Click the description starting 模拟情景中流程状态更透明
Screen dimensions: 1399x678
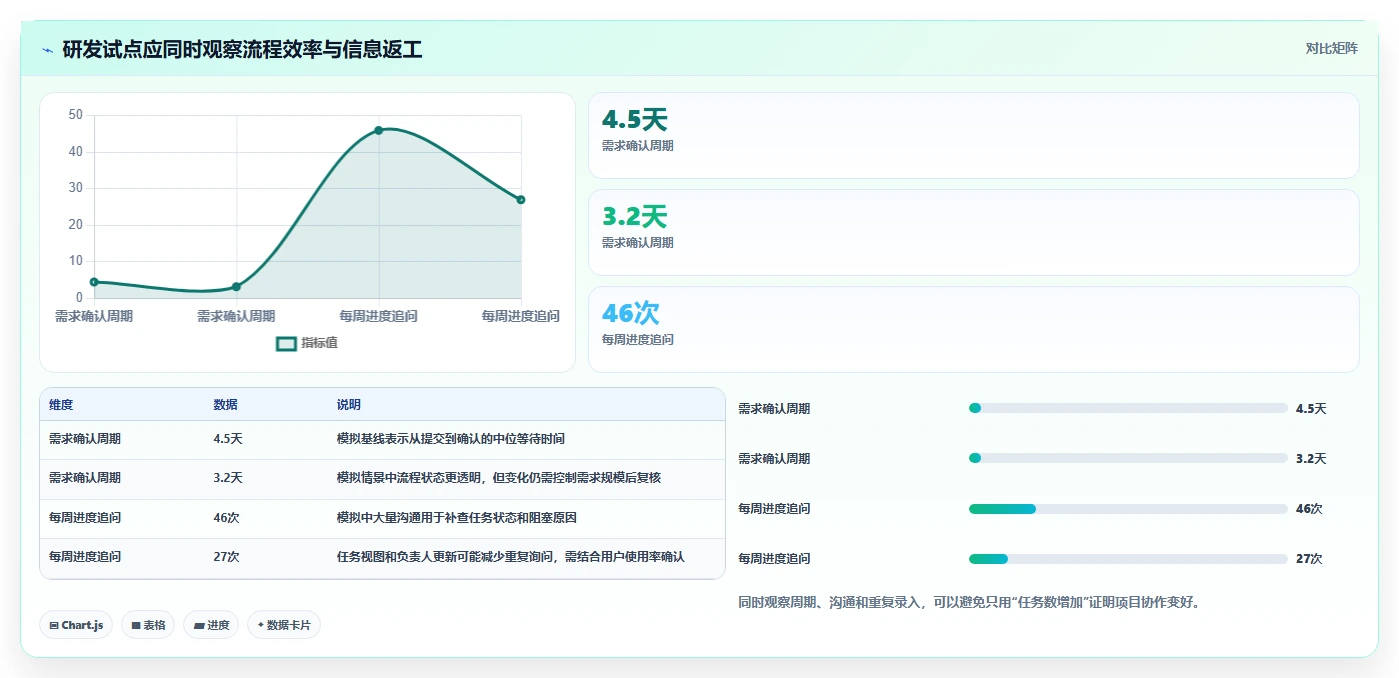(499, 478)
